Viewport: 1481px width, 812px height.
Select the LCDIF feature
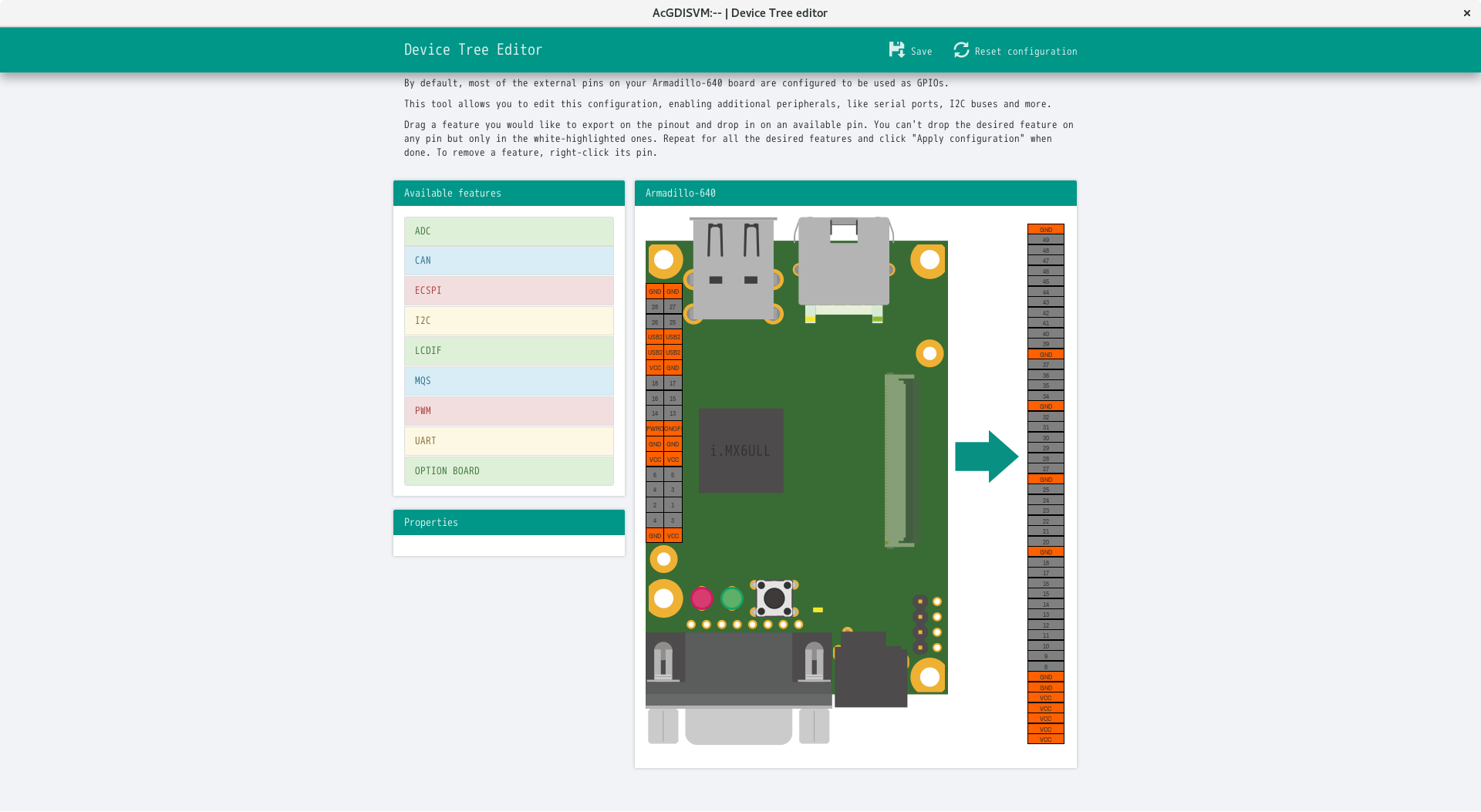pyautogui.click(x=508, y=351)
